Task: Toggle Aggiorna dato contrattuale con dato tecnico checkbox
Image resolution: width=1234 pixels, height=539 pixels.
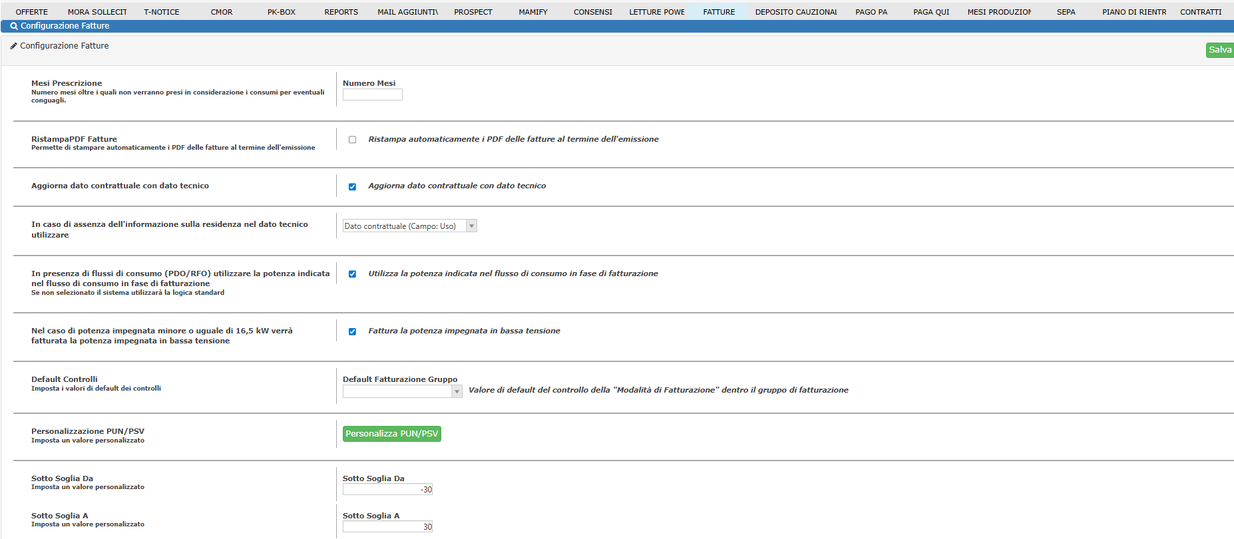Action: (x=352, y=187)
